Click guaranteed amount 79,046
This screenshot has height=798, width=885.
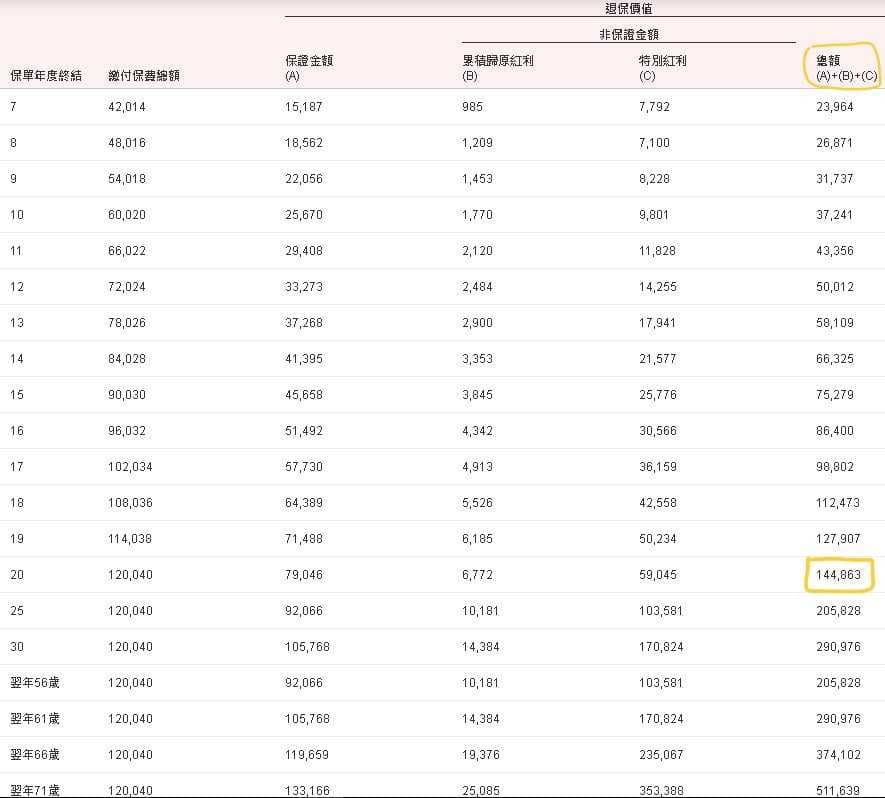(307, 575)
